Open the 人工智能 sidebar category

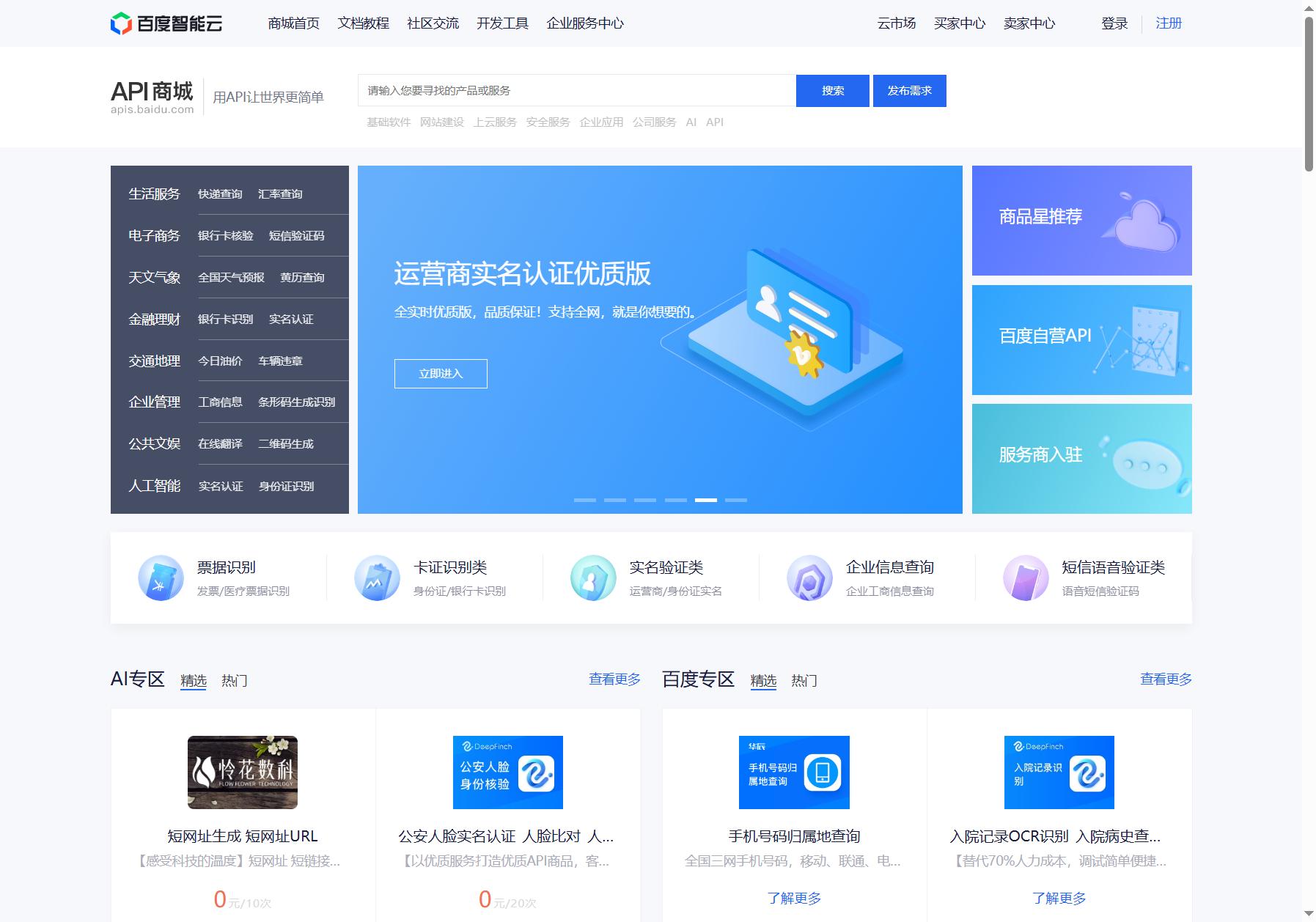click(155, 486)
